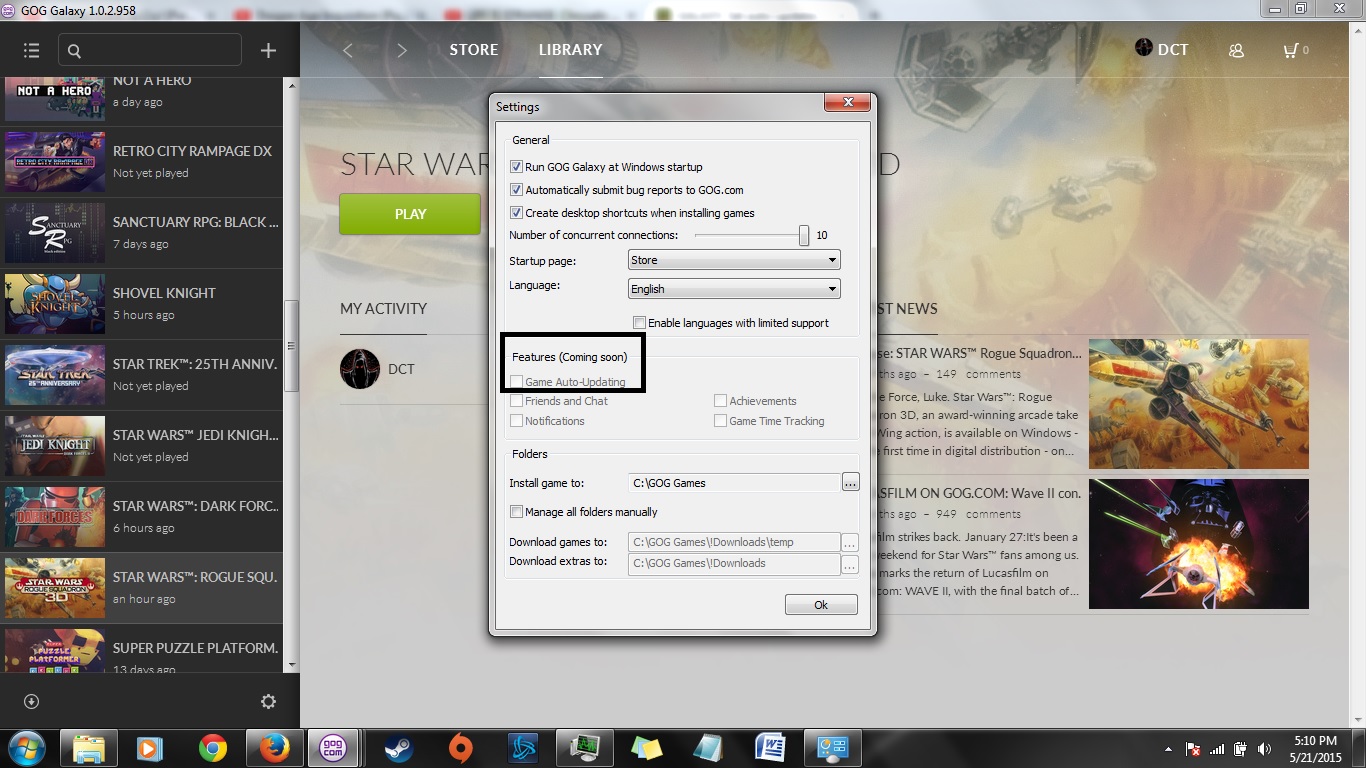Select the Not a Hero game cover
1366x768 pixels.
pos(55,99)
